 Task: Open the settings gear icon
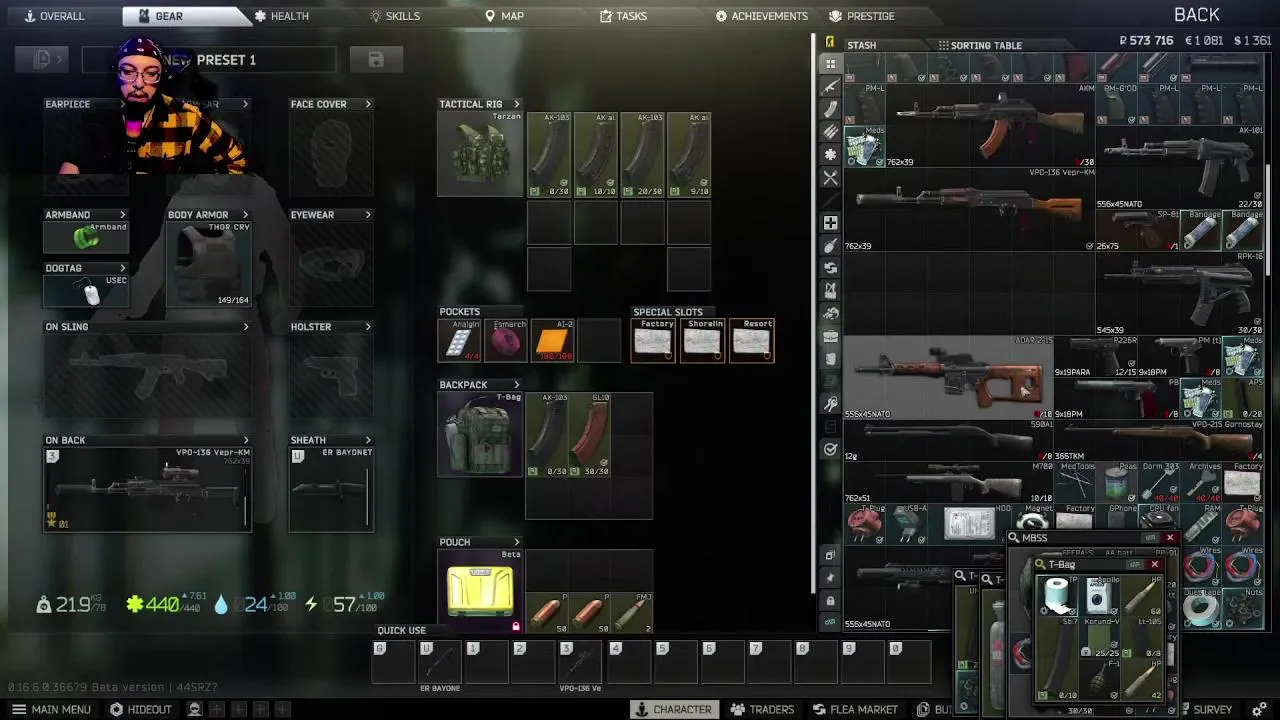[x=1259, y=709]
